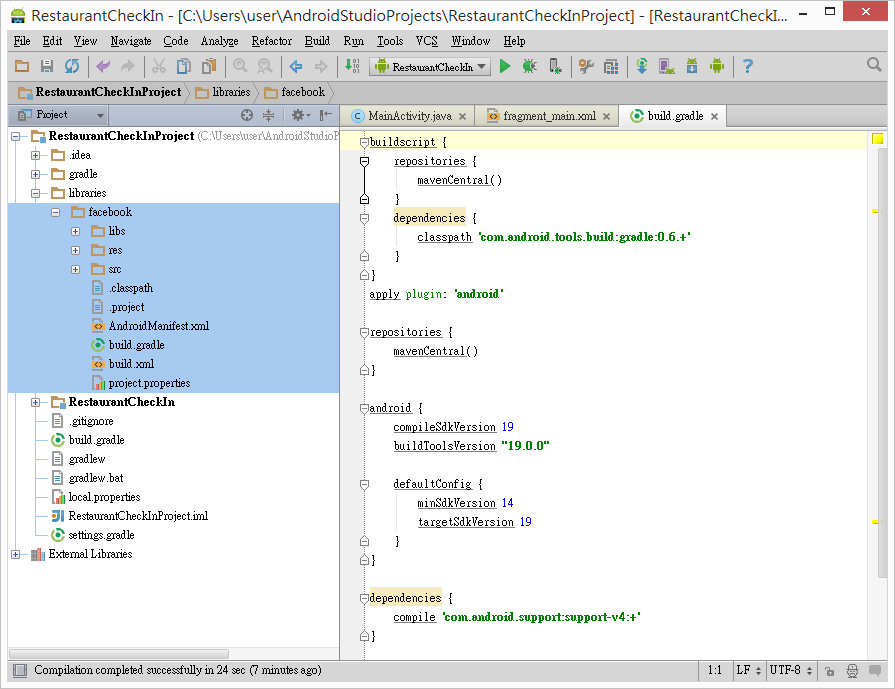Click the Synchronize refresh icon in toolbar
Screen dimensions: 895x689
72,66
